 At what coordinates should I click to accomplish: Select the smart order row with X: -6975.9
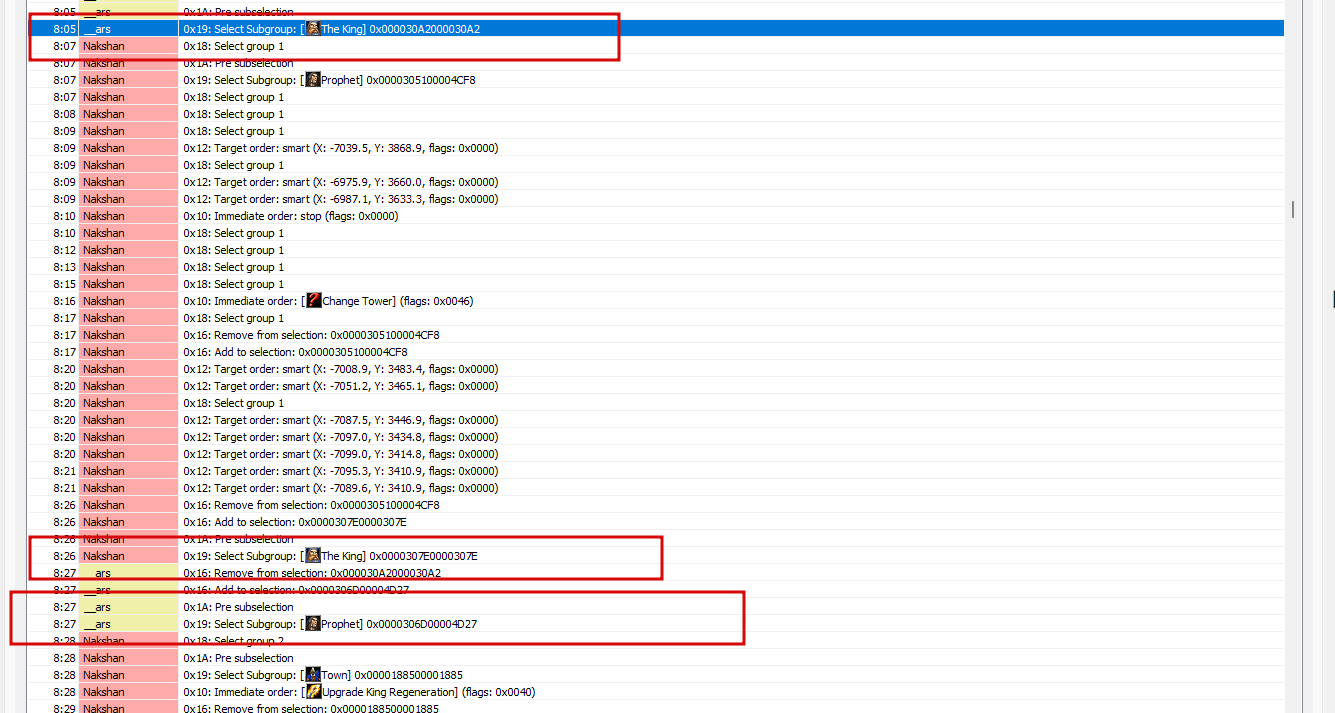point(656,182)
